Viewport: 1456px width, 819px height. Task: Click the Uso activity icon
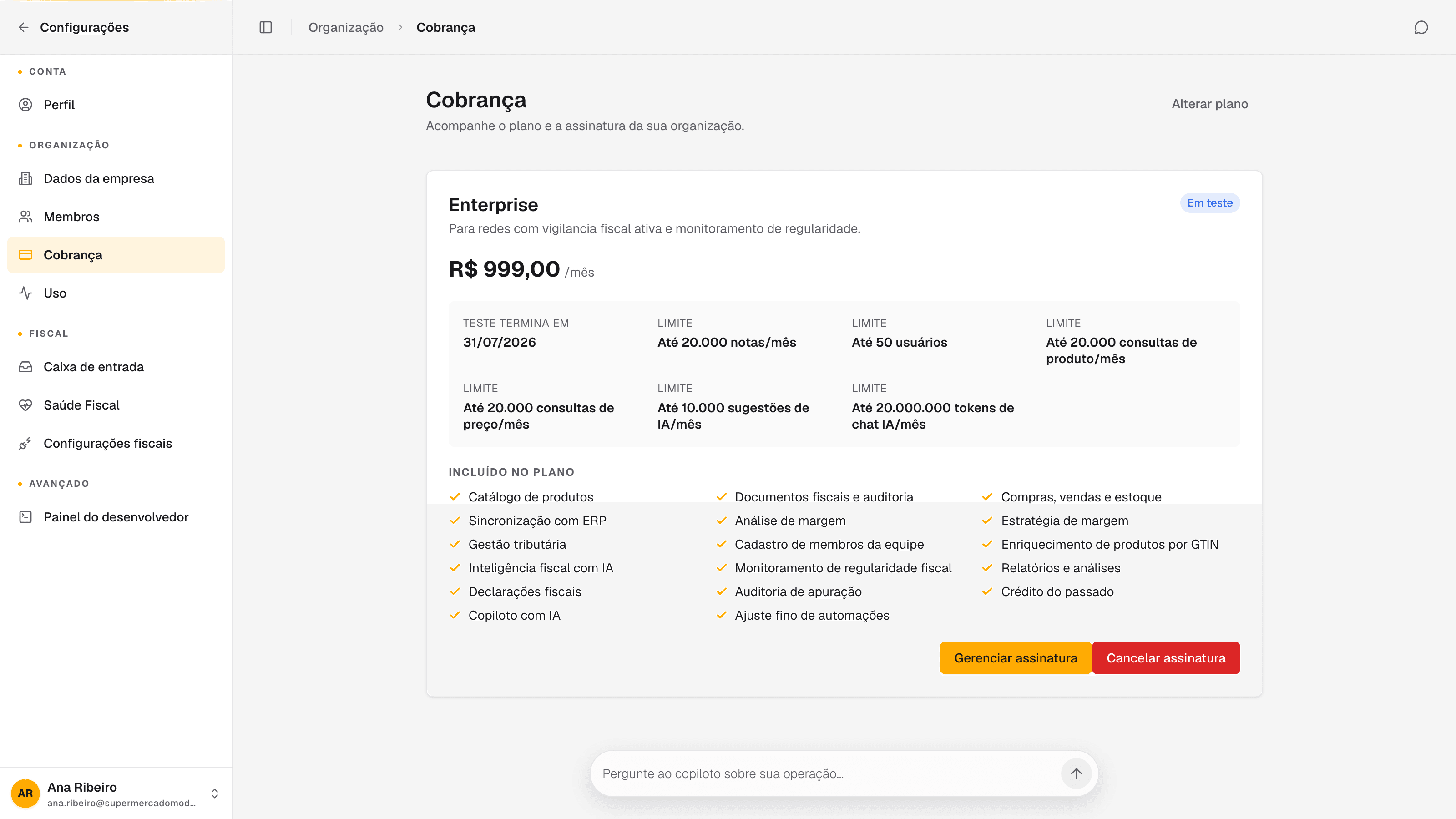[x=25, y=293]
